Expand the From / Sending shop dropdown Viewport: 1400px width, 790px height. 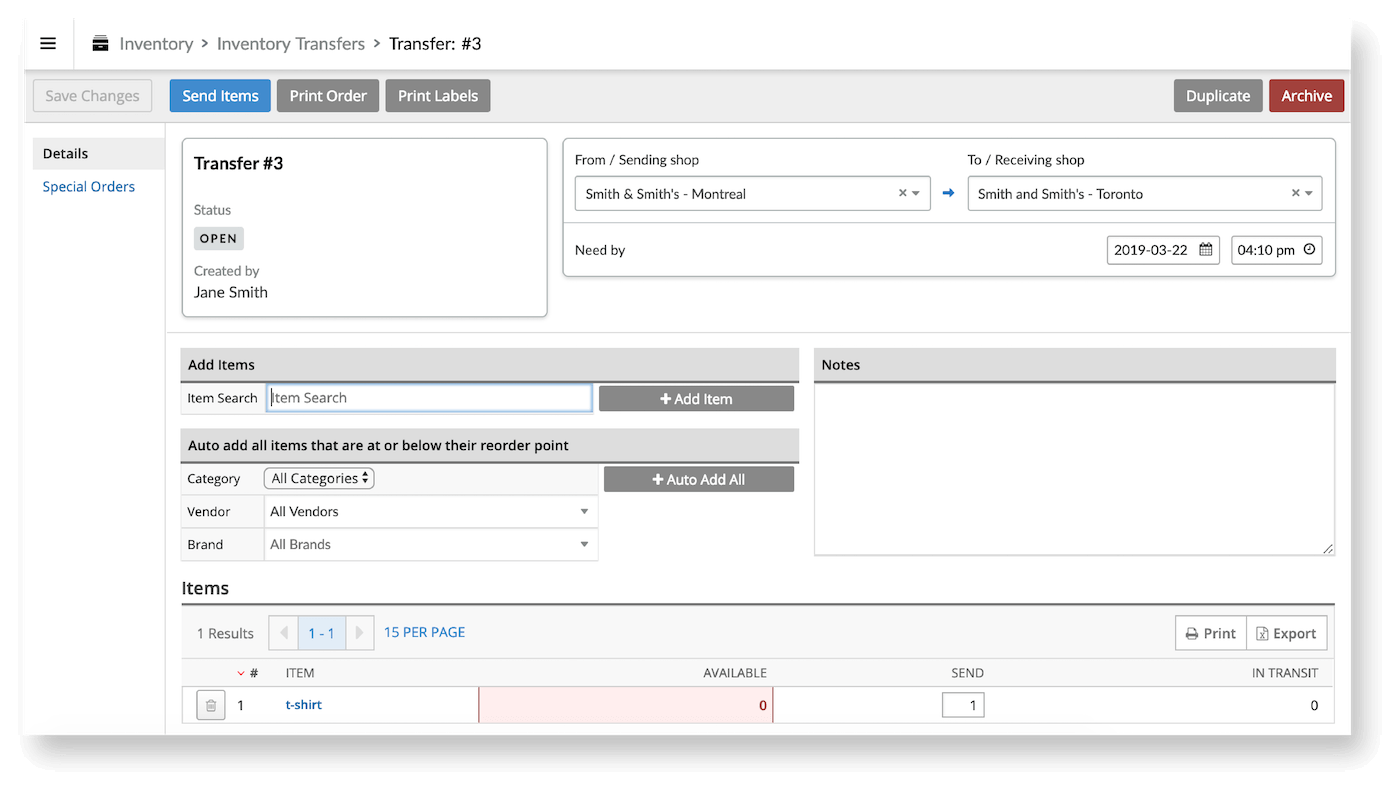916,194
